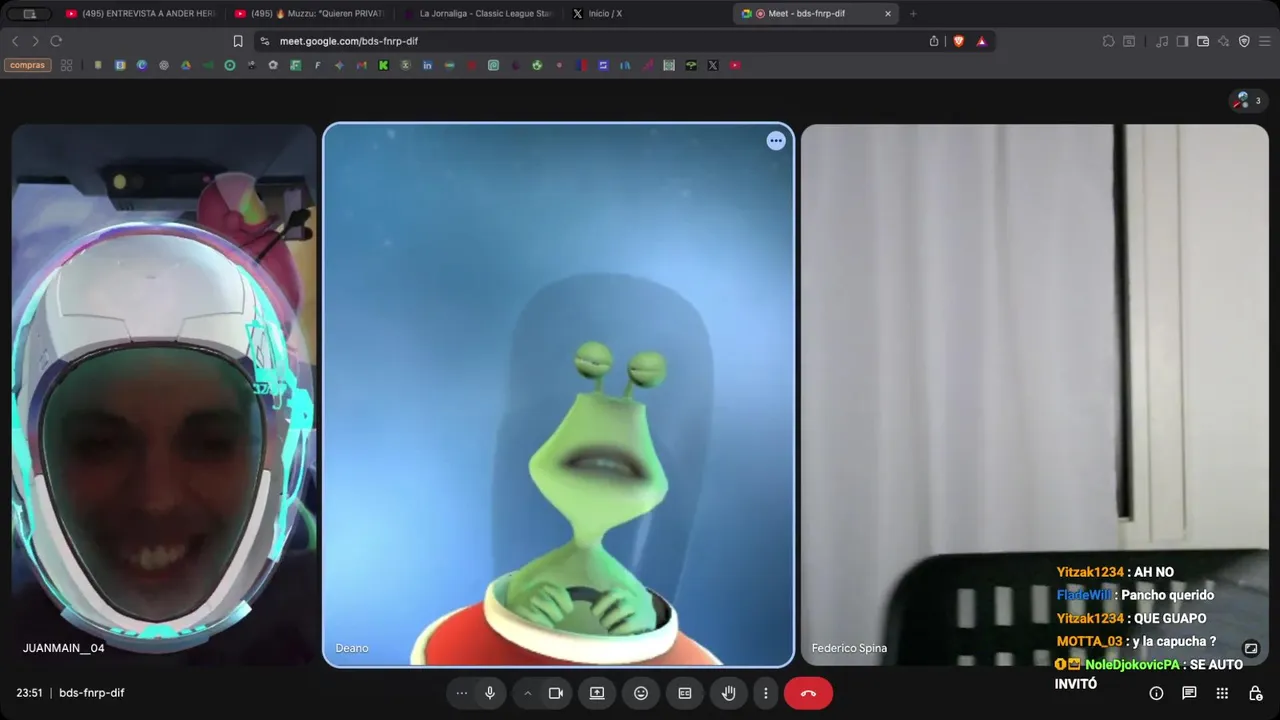Open YouTube bookmark at bar end
The image size is (1280, 720).
click(735, 65)
